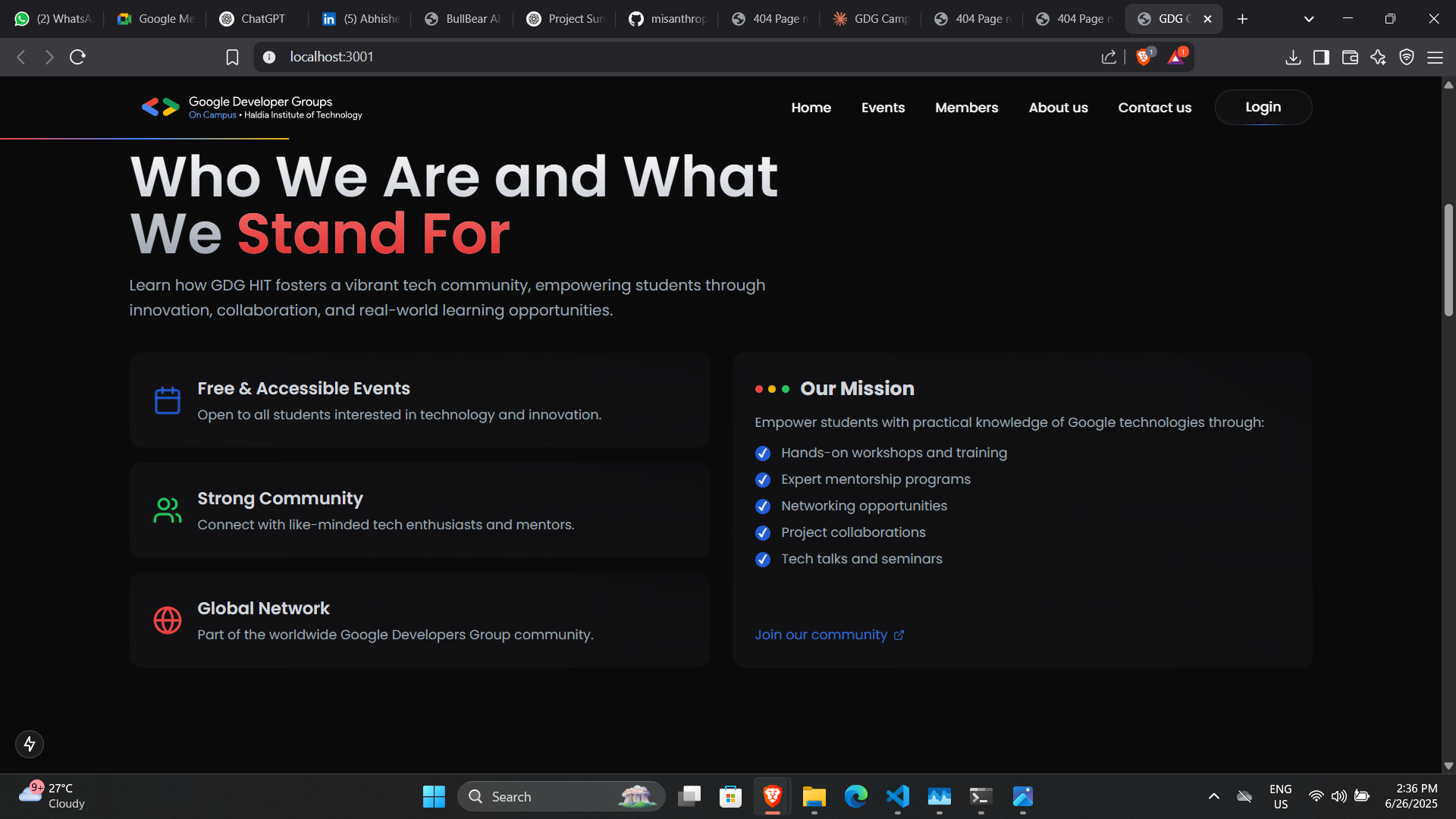Screen dimensions: 1456x819
Task: Reload the localhost page
Action: pyautogui.click(x=77, y=57)
